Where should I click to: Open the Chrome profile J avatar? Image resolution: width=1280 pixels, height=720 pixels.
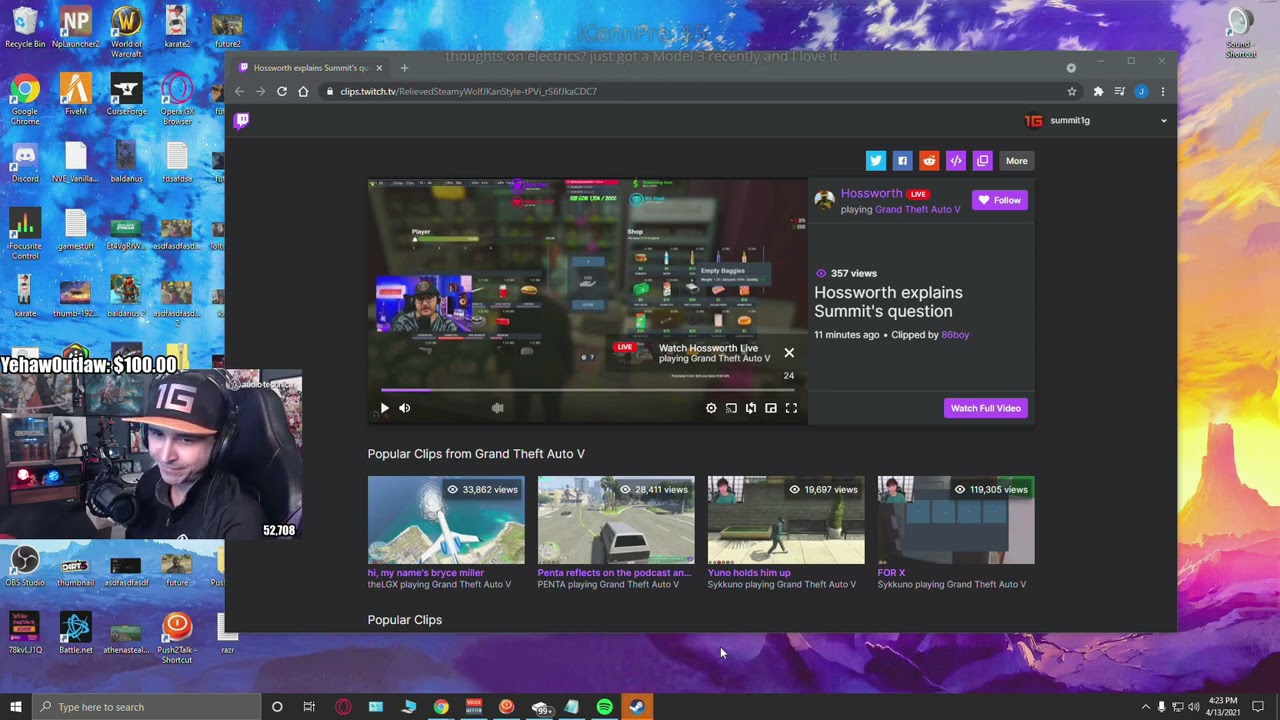pos(1141,91)
